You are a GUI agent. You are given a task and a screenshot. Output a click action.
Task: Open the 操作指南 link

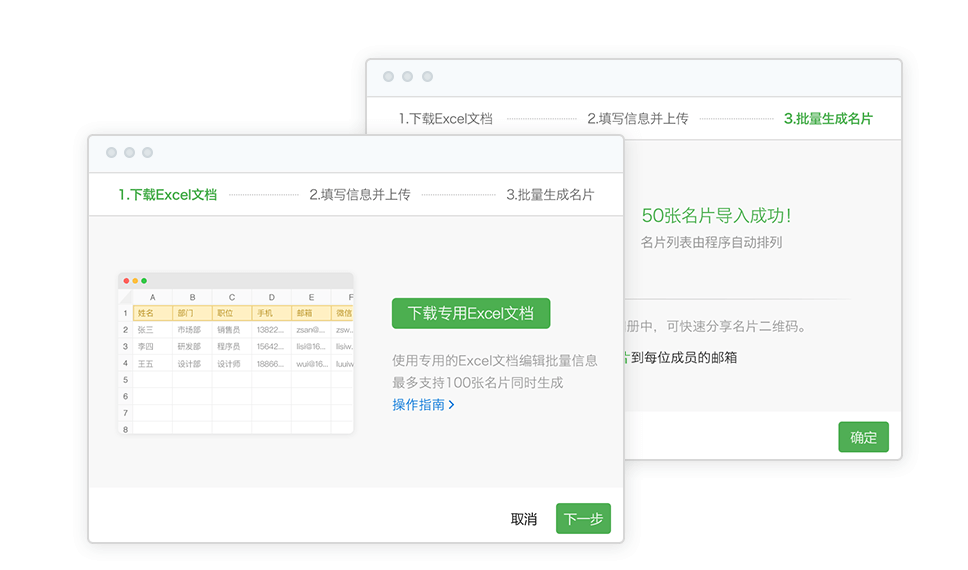tap(423, 404)
